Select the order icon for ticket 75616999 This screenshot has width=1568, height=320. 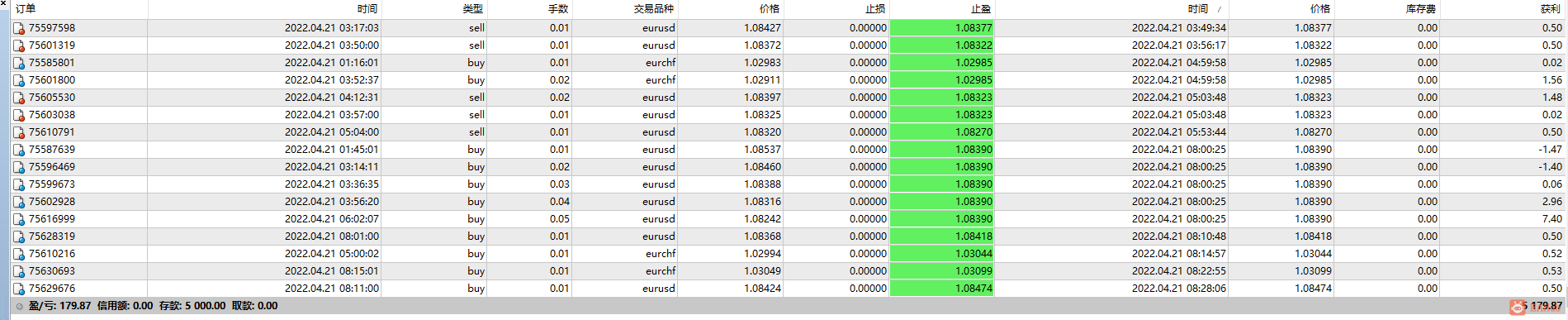[19, 219]
